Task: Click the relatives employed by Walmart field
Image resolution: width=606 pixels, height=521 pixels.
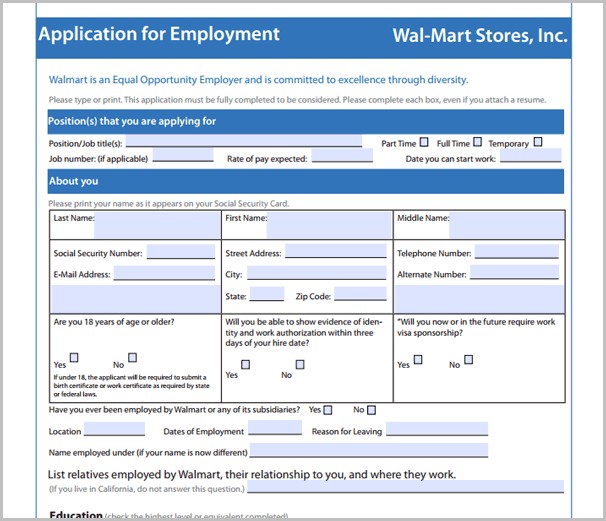Action: [x=405, y=487]
